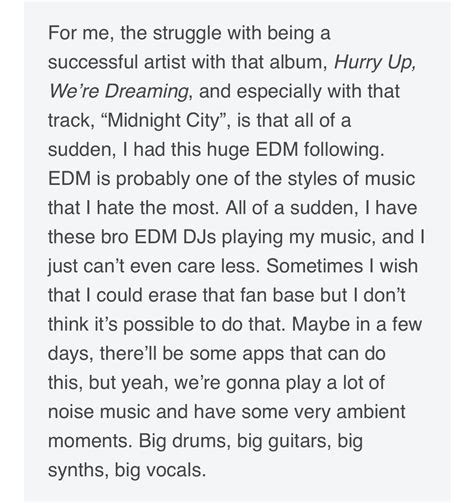Click the words "Sometimes I wish"
This screenshot has width=474, height=503.
pos(342,266)
